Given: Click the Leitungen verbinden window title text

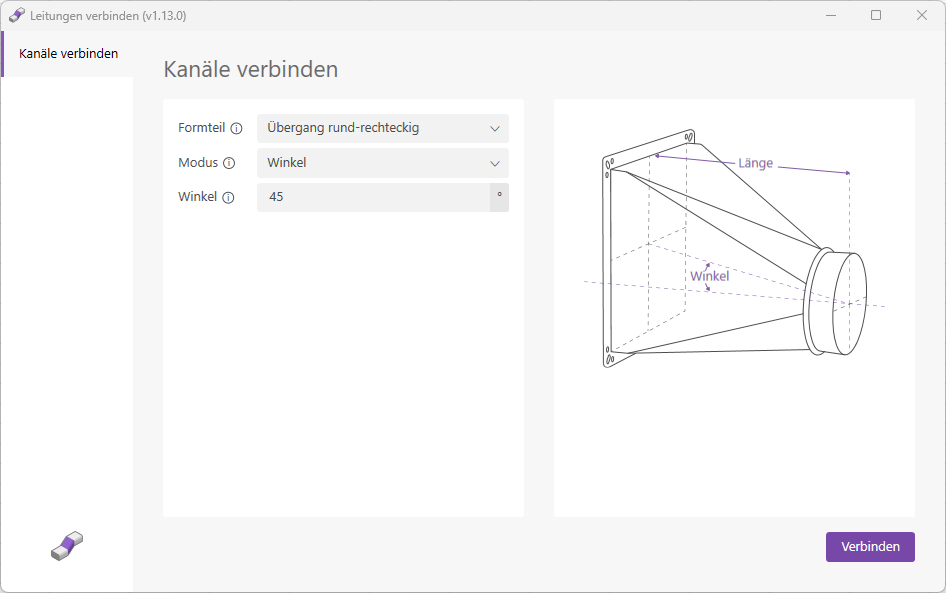Looking at the screenshot, I should (108, 16).
